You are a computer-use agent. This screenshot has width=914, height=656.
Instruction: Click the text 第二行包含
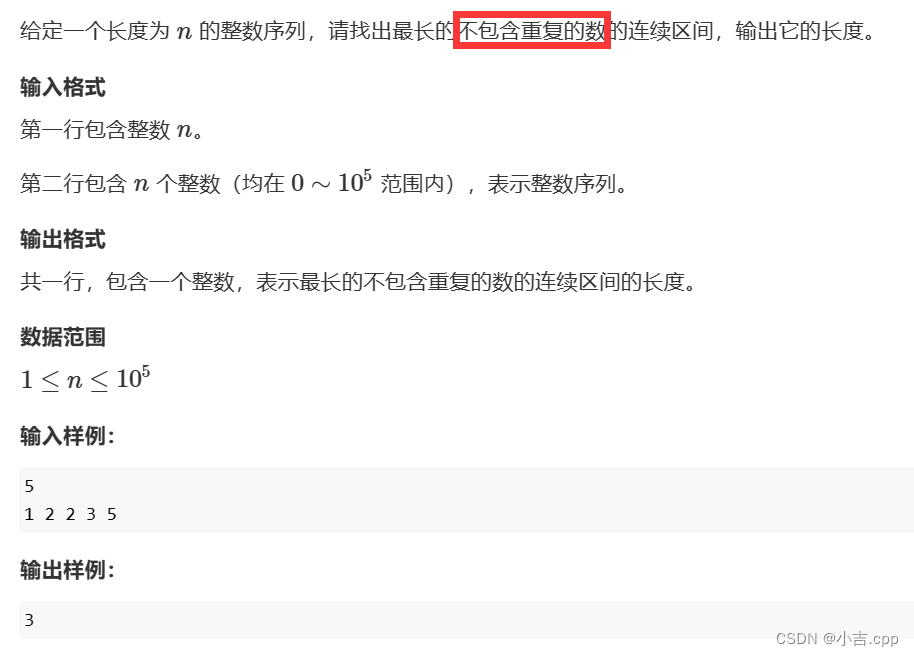tap(73, 184)
